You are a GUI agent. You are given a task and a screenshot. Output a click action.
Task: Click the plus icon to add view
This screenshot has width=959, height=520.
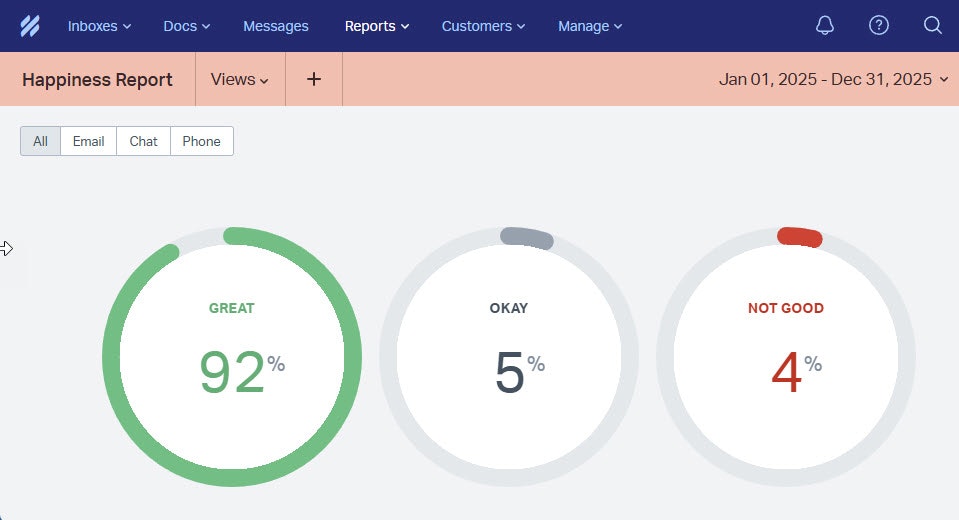pyautogui.click(x=314, y=79)
